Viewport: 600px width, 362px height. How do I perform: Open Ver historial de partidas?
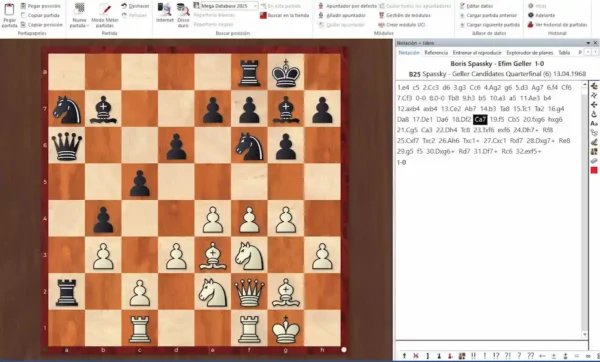tap(557, 24)
